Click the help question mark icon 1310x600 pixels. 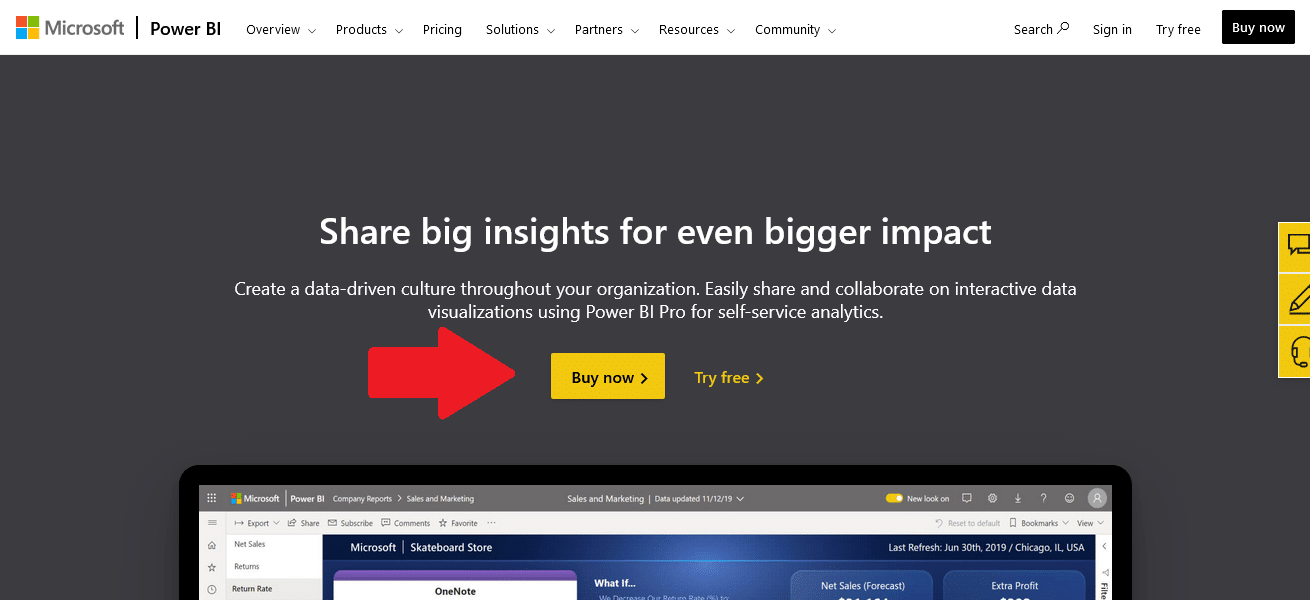click(x=1044, y=498)
